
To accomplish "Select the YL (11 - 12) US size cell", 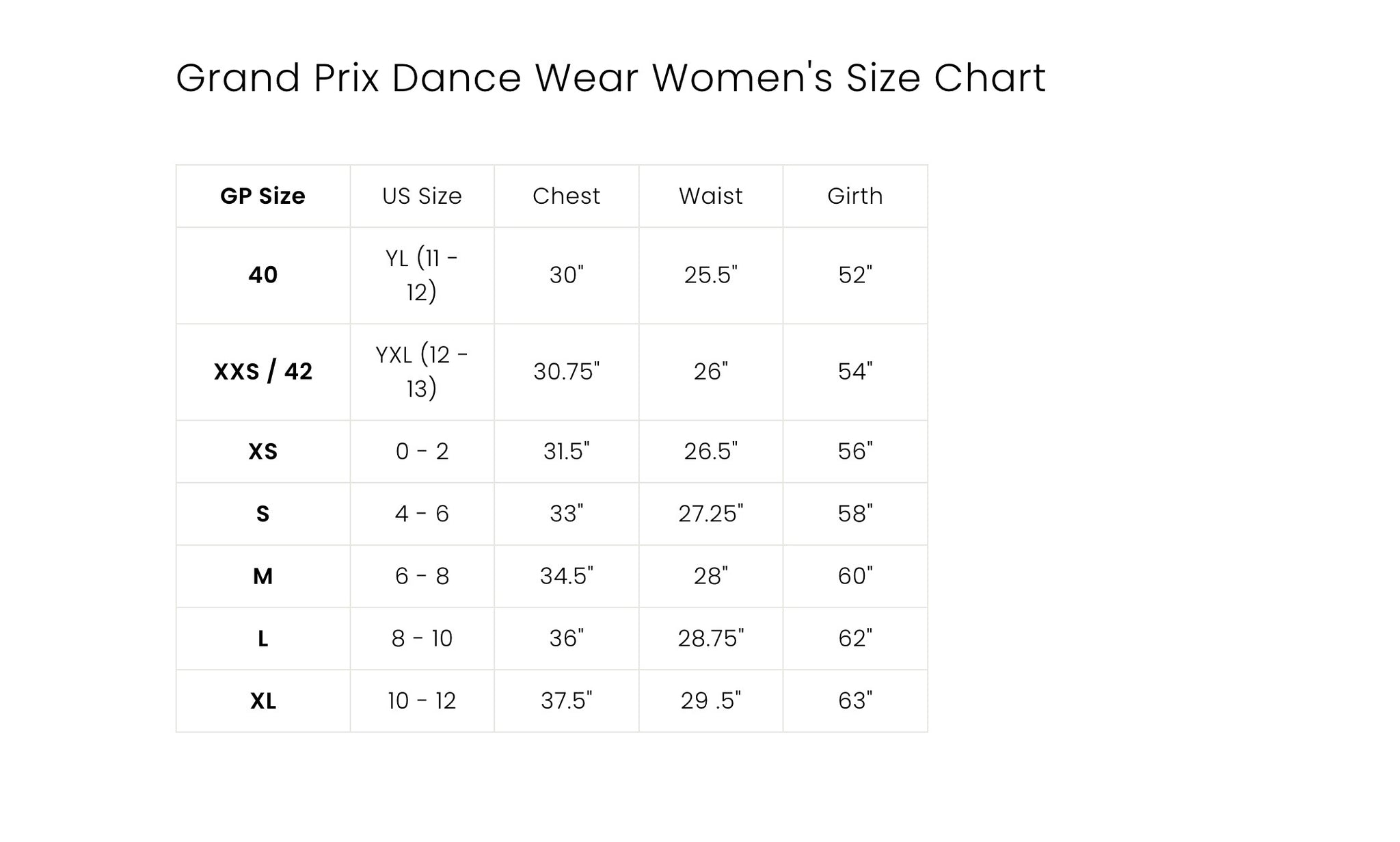I will tap(422, 276).
